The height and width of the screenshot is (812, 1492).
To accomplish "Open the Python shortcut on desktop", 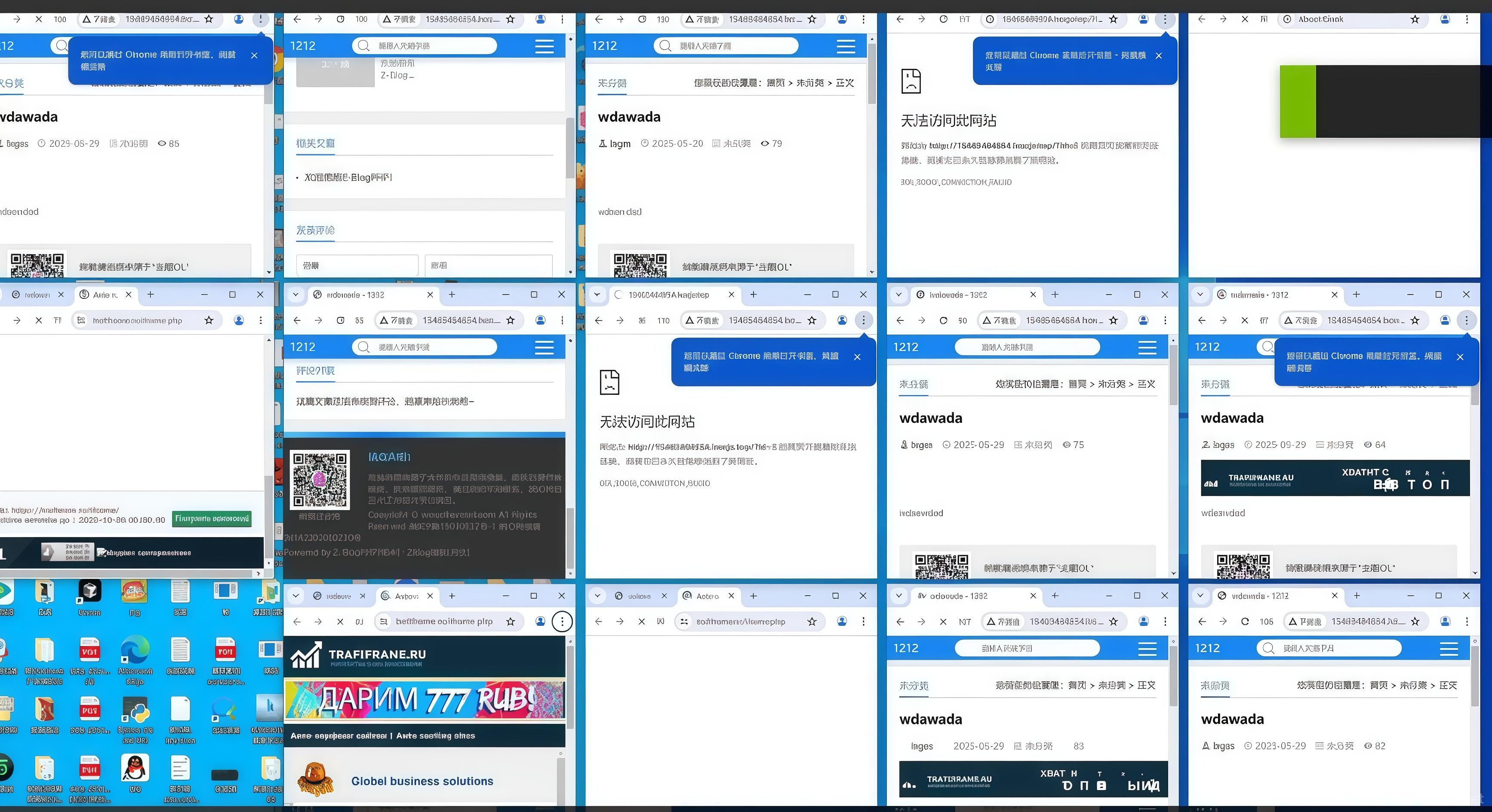I will 135,710.
